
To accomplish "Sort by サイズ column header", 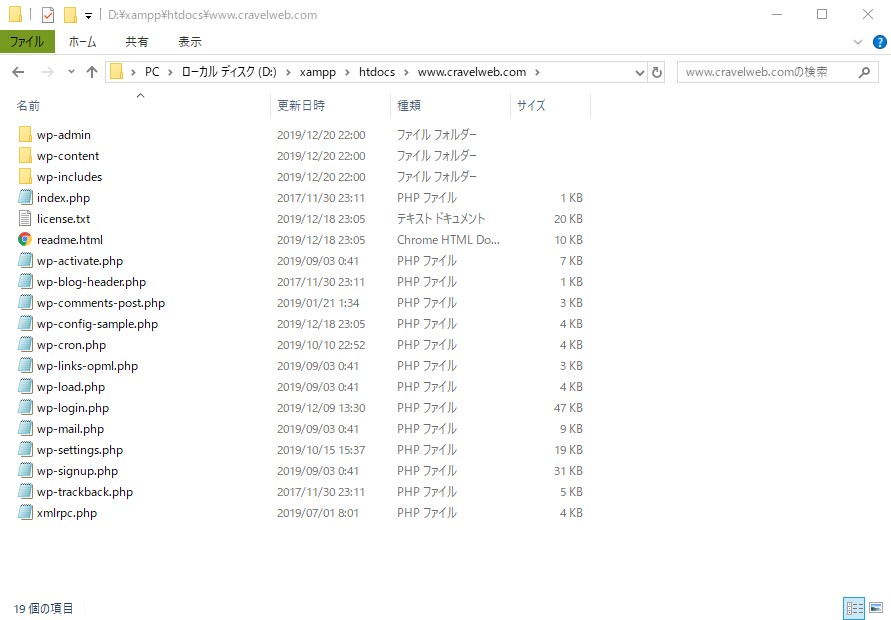I will coord(531,106).
